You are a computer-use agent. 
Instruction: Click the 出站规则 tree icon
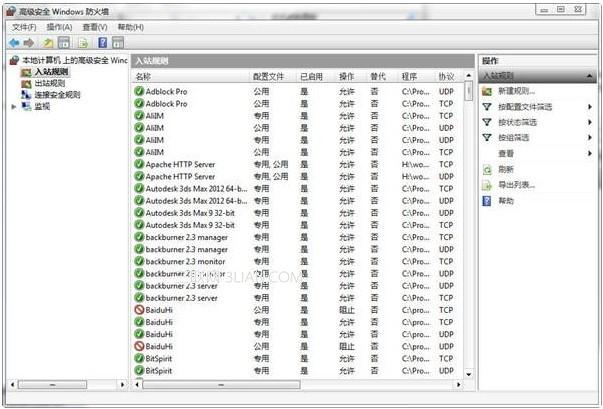point(26,83)
